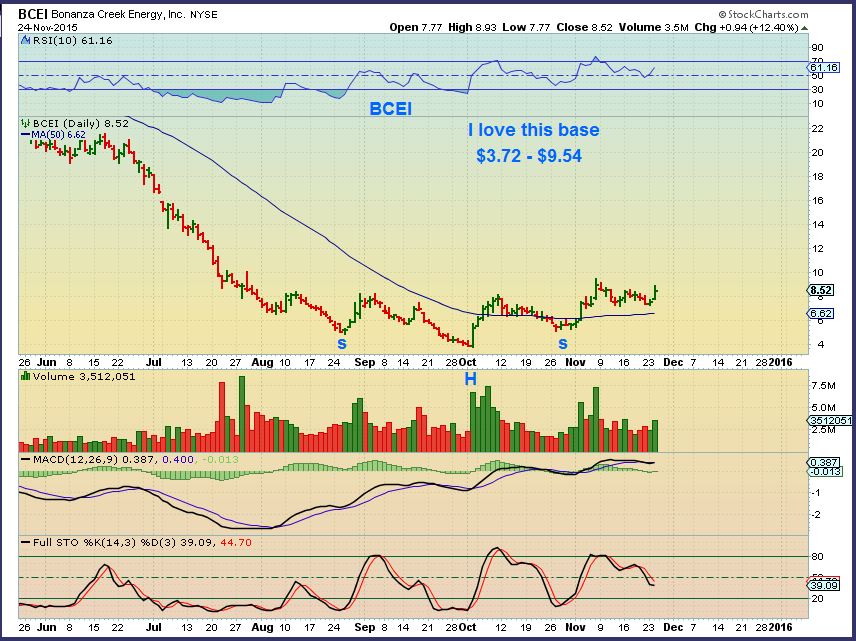Click the blue 0.400 MACD signal value

178,460
